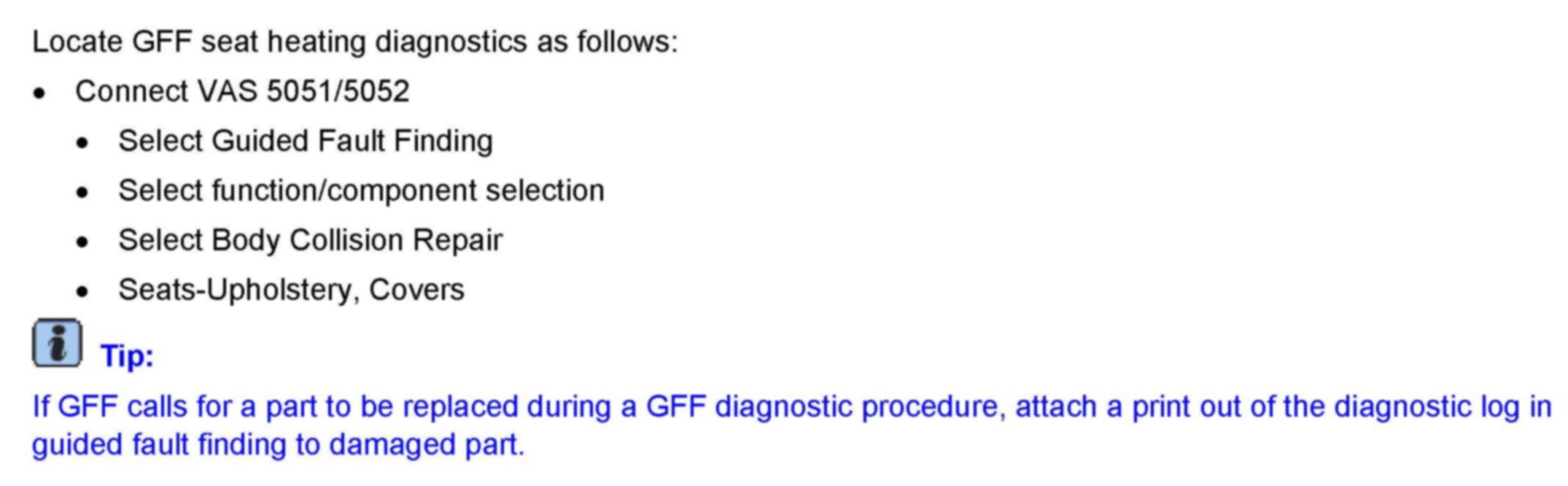Click the number "5051/5052" in the first bullet
Image resolution: width=1568 pixels, height=486 pixels.
pyautogui.click(x=338, y=92)
